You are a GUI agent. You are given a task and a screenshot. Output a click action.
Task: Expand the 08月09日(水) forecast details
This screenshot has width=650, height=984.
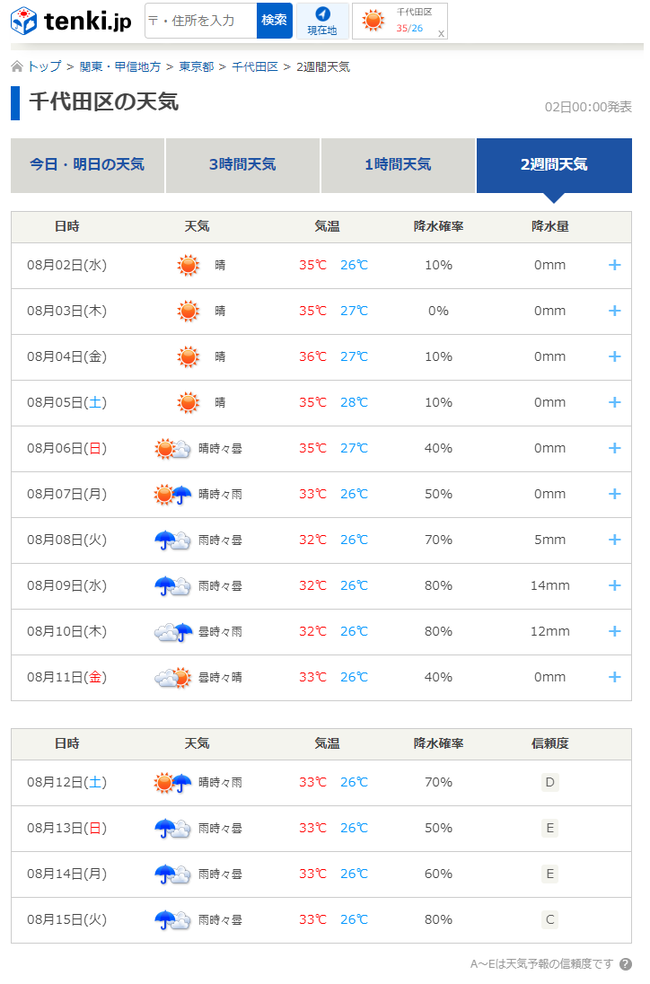pos(614,585)
